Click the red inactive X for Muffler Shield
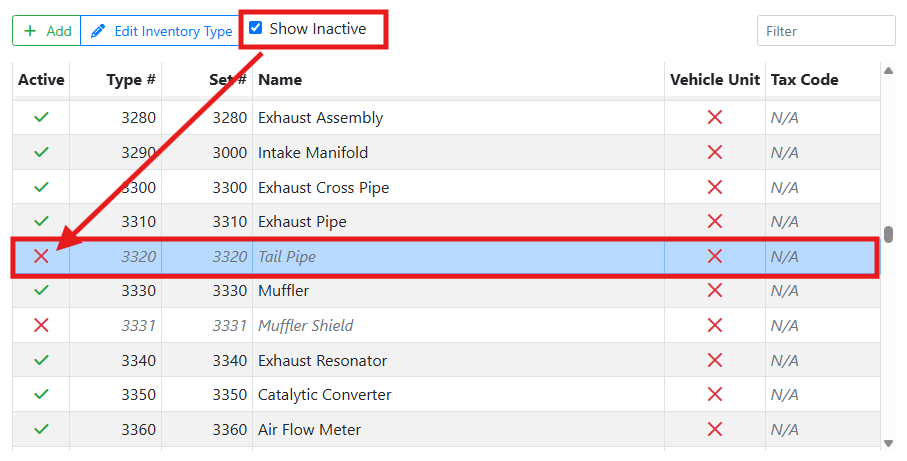The width and height of the screenshot is (907, 461). (41, 326)
